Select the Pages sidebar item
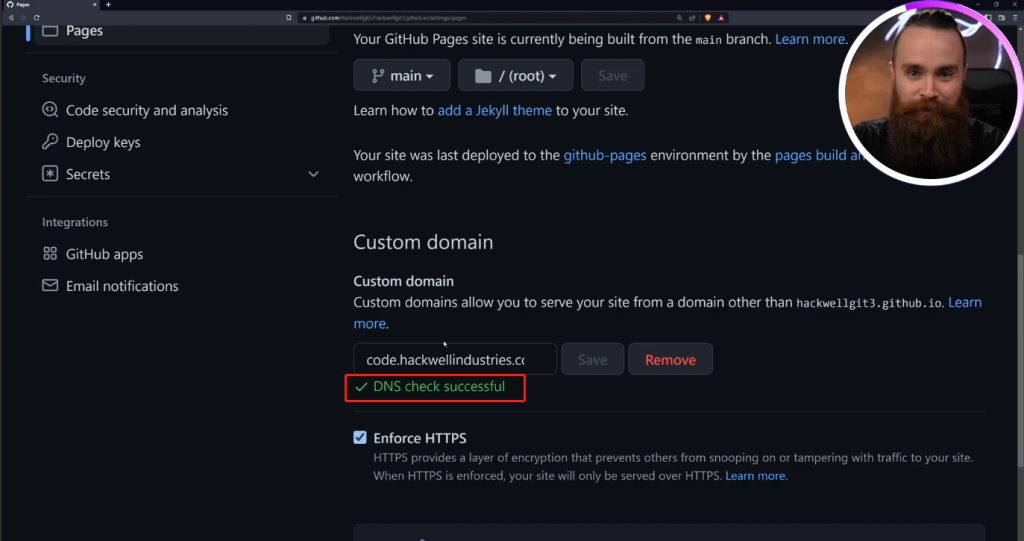The height and width of the screenshot is (541, 1024). tap(84, 31)
